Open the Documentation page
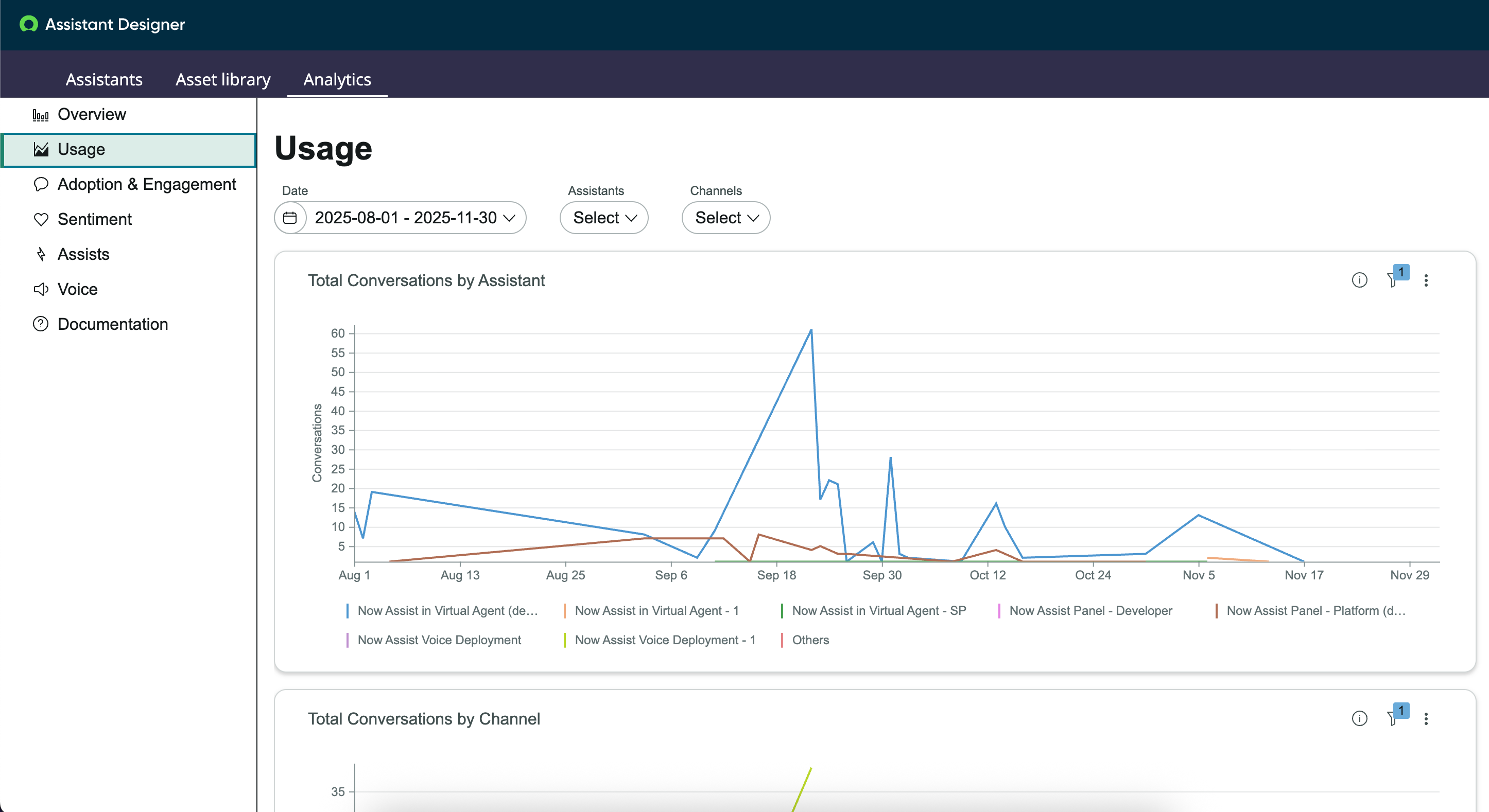The width and height of the screenshot is (1489, 812). [x=128, y=324]
